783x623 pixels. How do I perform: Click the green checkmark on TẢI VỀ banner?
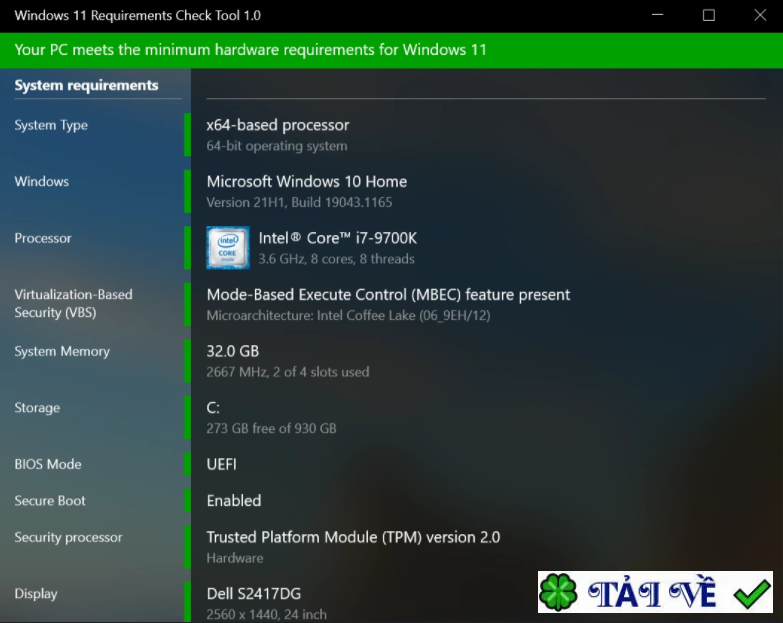(x=752, y=594)
